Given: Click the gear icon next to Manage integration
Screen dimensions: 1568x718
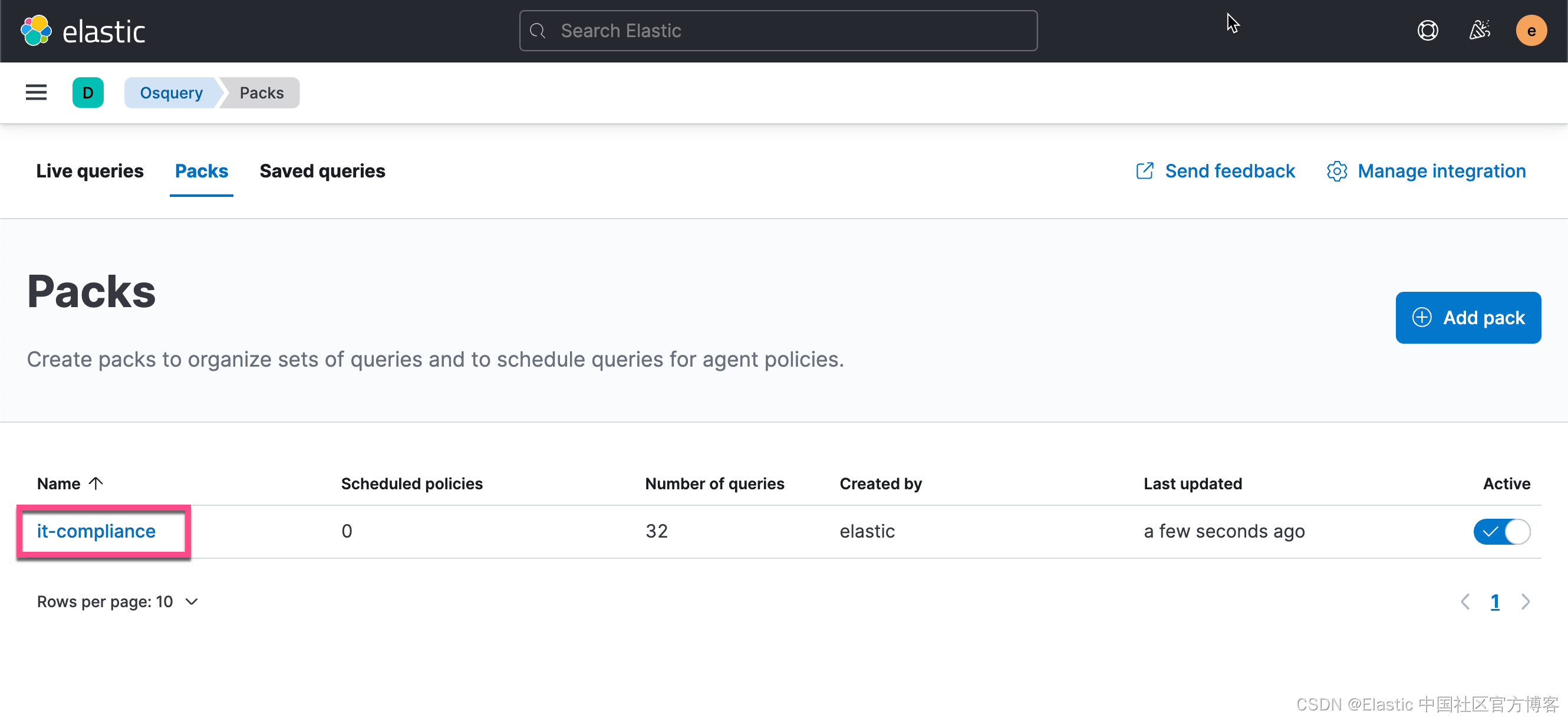Looking at the screenshot, I should pyautogui.click(x=1337, y=171).
